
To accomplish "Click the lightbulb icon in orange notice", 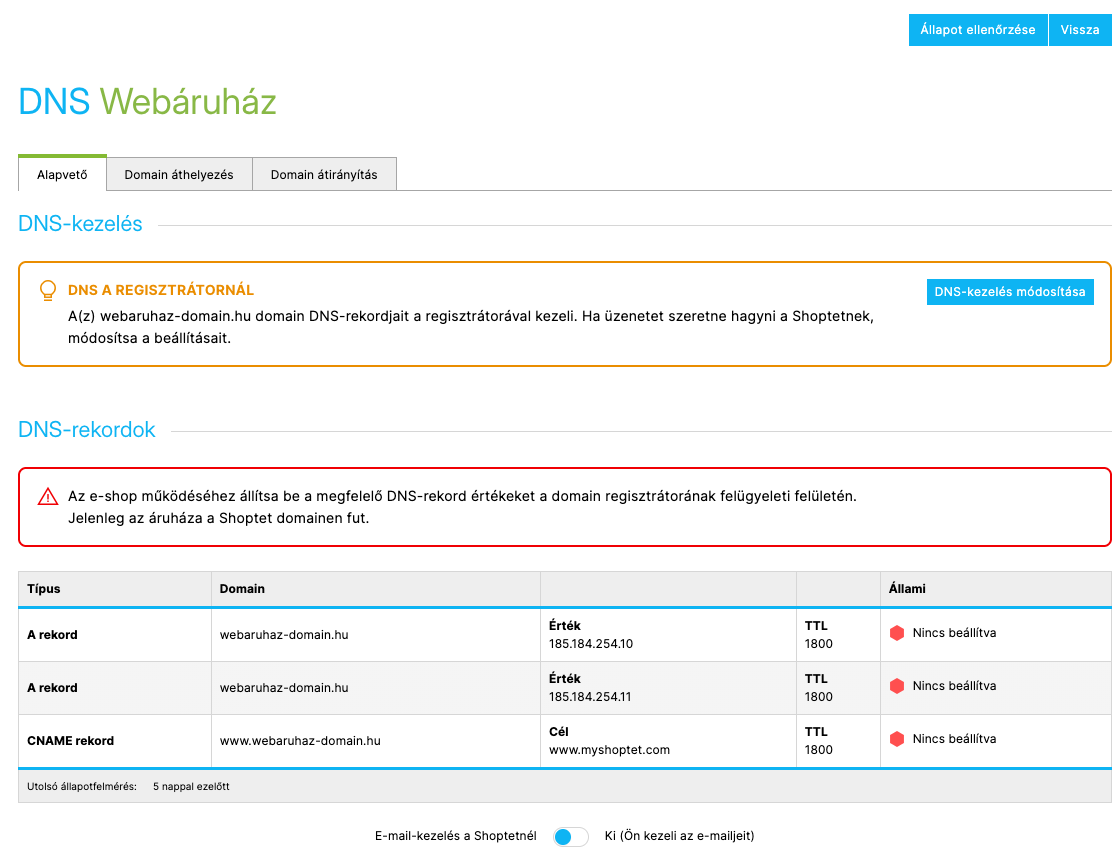I will point(48,290).
